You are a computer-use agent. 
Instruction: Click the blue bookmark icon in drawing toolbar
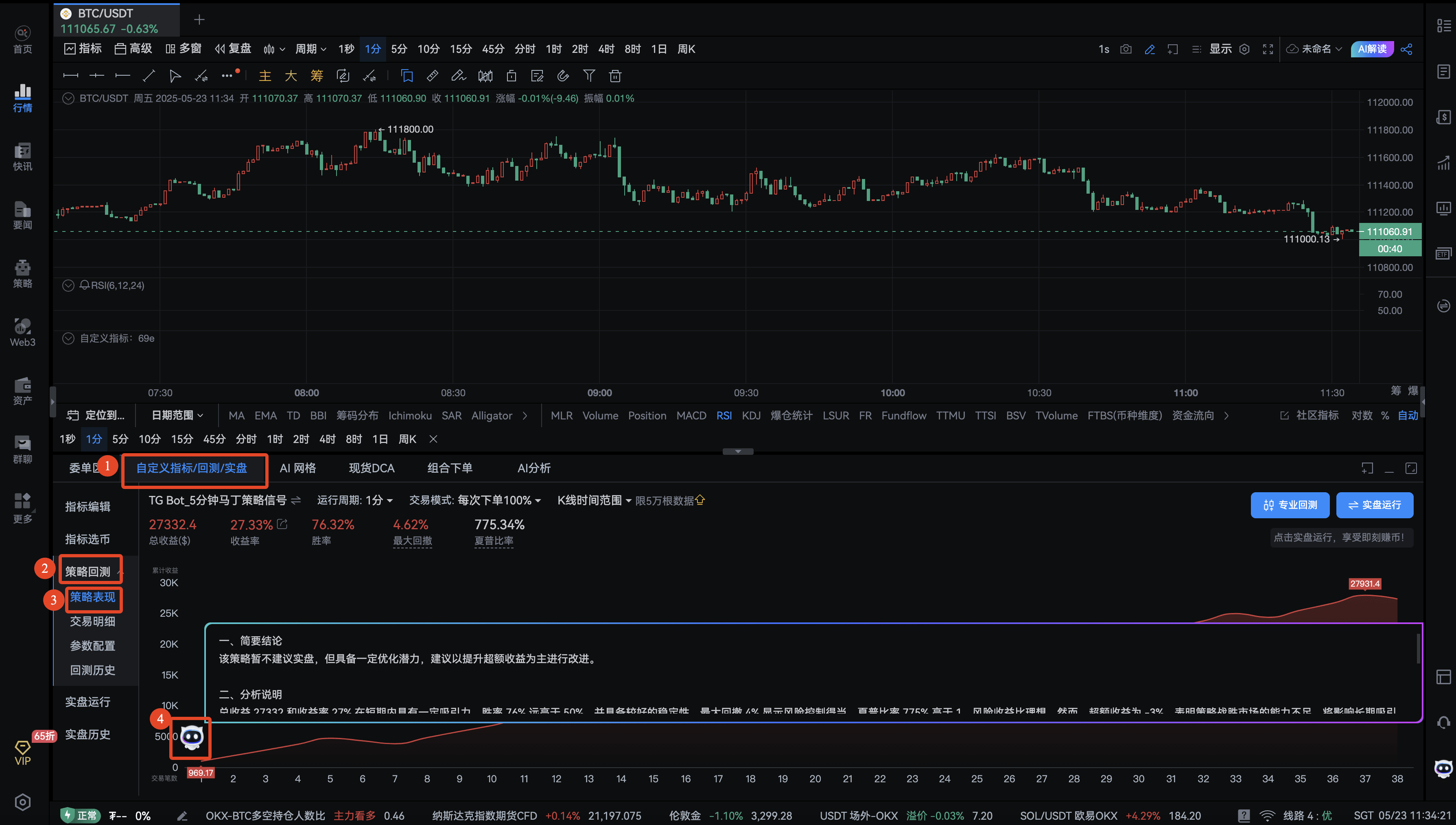[x=407, y=76]
